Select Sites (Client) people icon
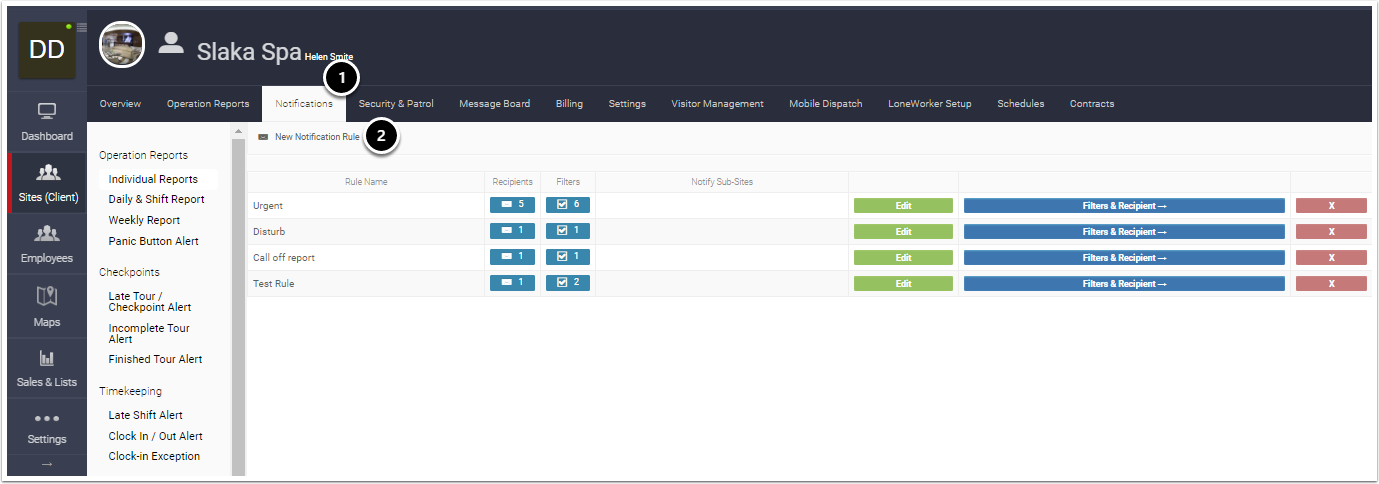1379x484 pixels. pyautogui.click(x=47, y=173)
